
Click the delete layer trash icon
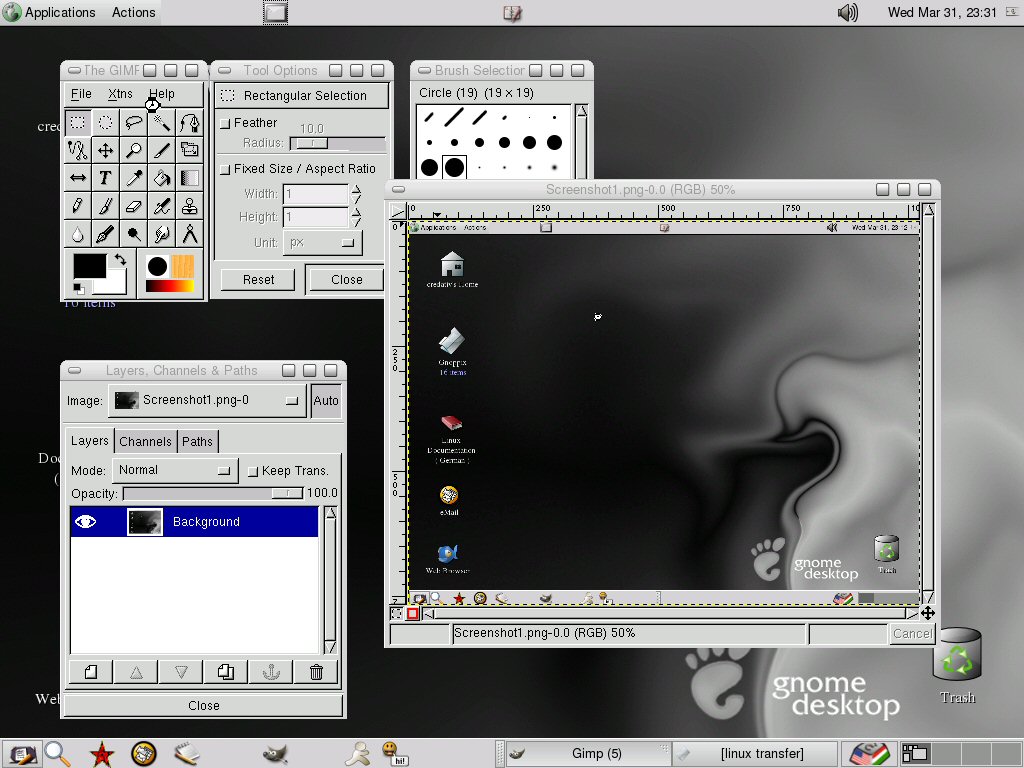316,672
